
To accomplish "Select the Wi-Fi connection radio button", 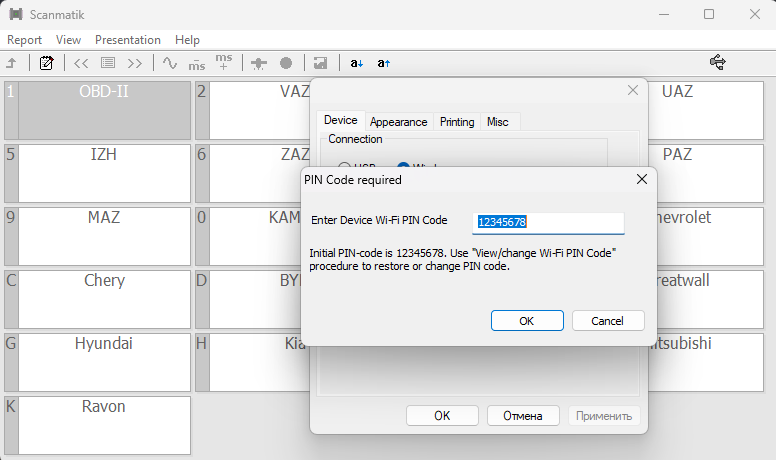I will point(404,168).
